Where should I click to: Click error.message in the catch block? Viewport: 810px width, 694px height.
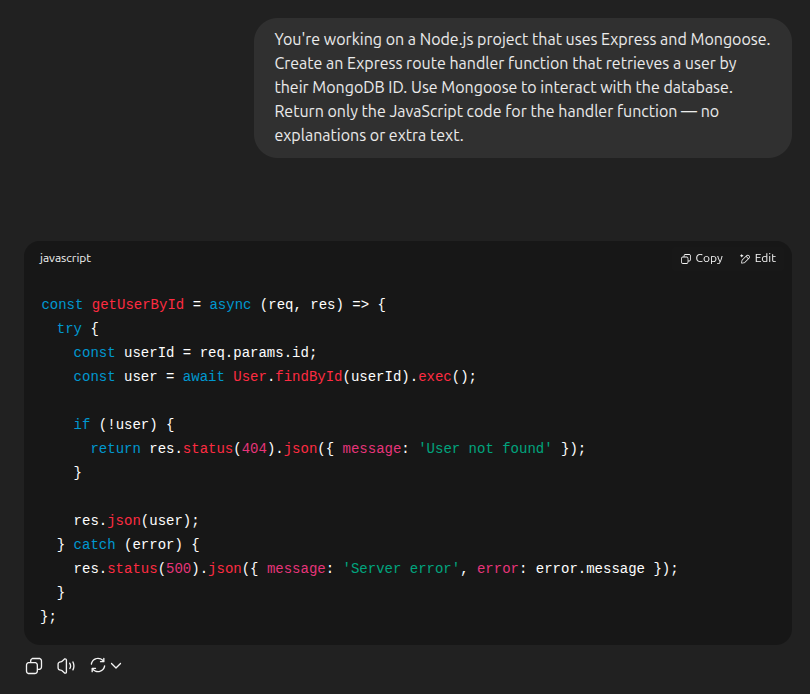coord(590,568)
